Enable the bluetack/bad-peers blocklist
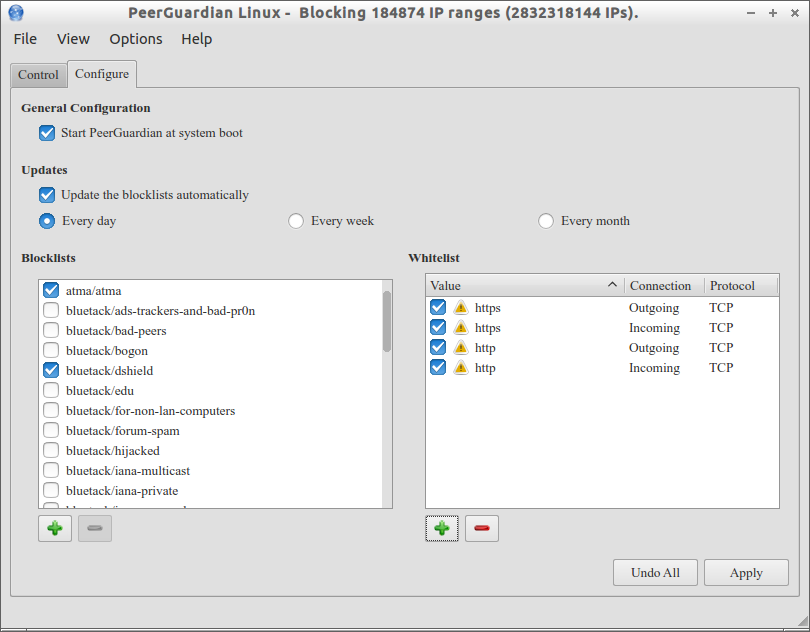810x632 pixels. [x=51, y=330]
